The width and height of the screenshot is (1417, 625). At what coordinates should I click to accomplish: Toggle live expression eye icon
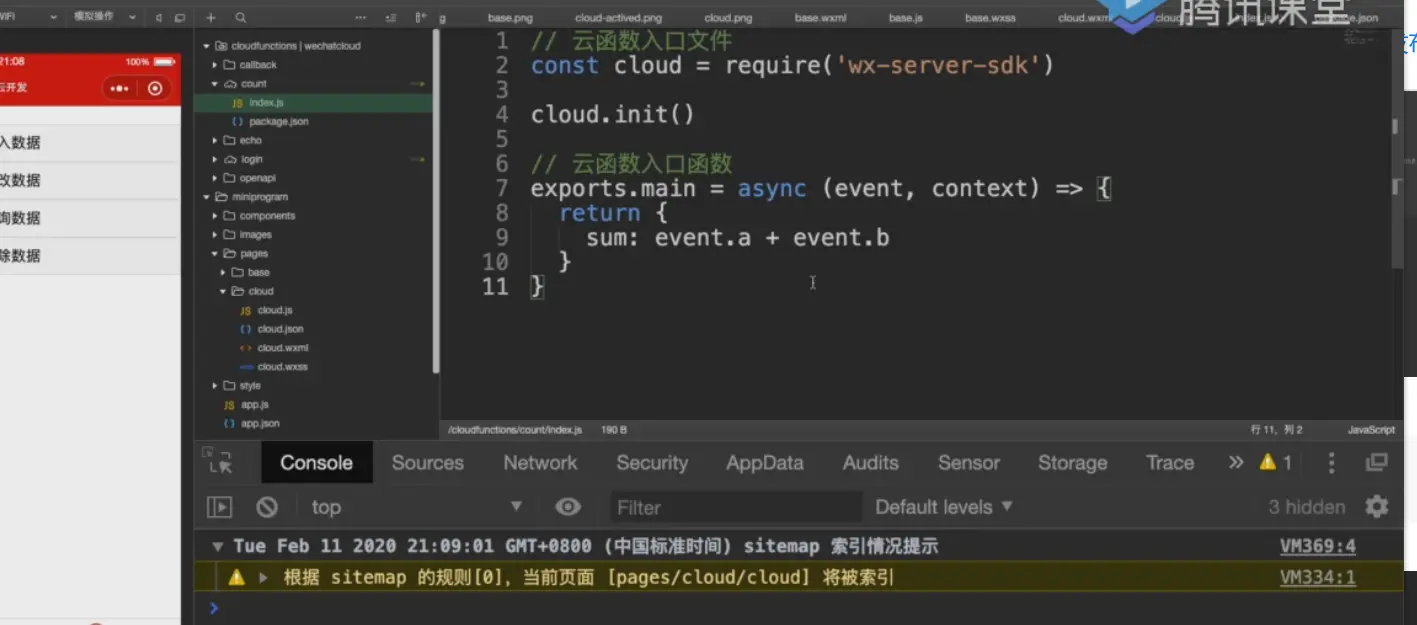(568, 507)
